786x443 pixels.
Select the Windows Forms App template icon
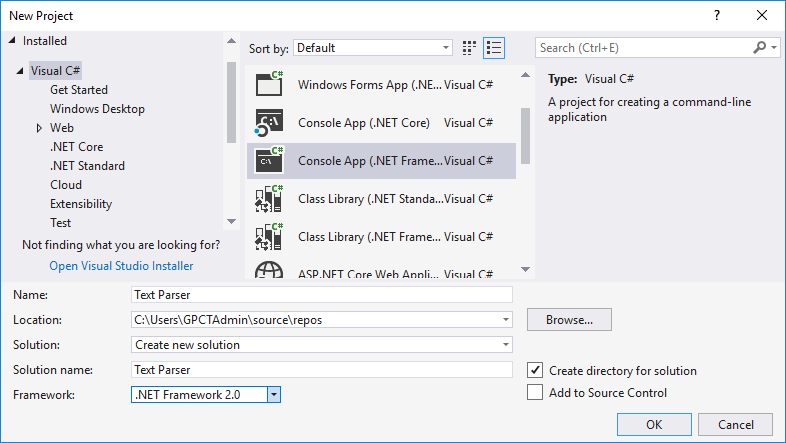(x=270, y=85)
